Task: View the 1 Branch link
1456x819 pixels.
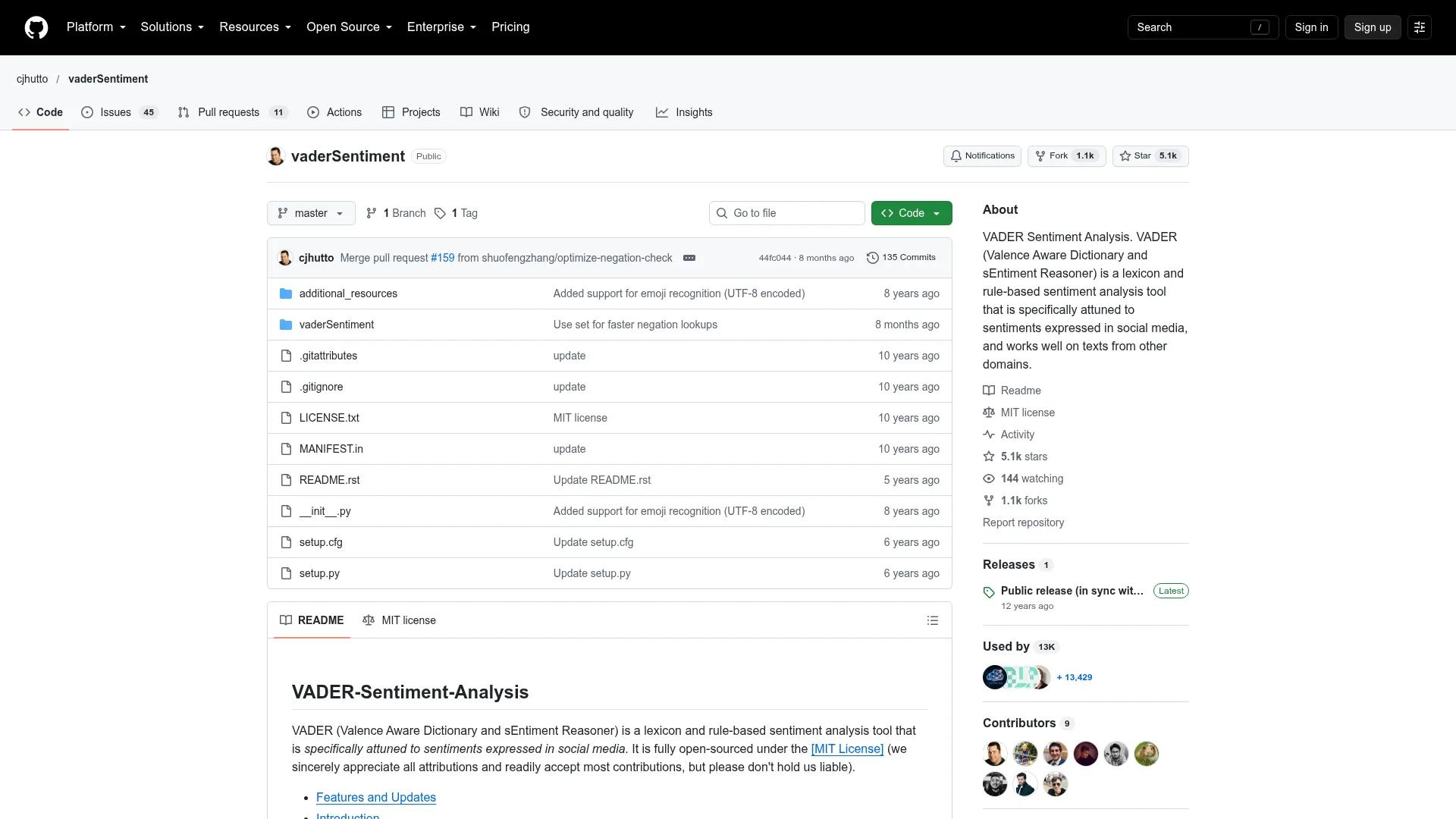Action: (396, 213)
